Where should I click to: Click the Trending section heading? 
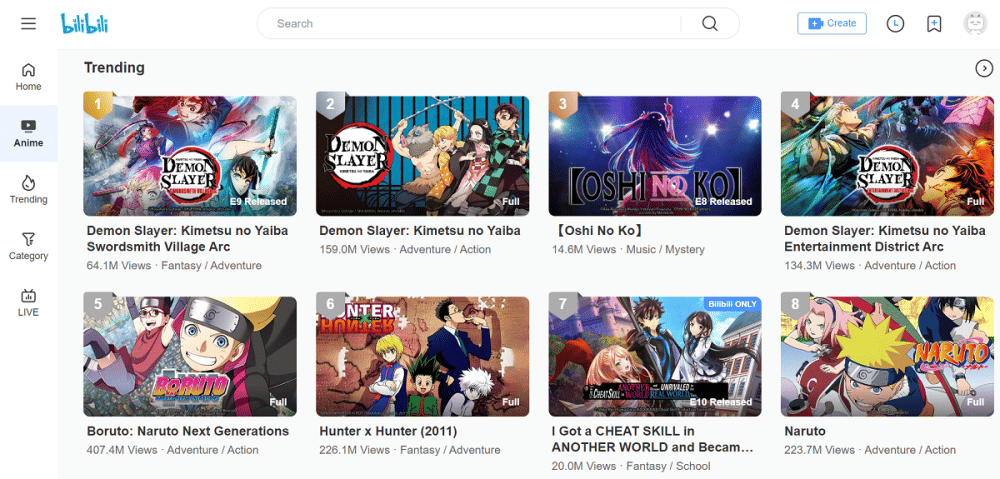[114, 68]
